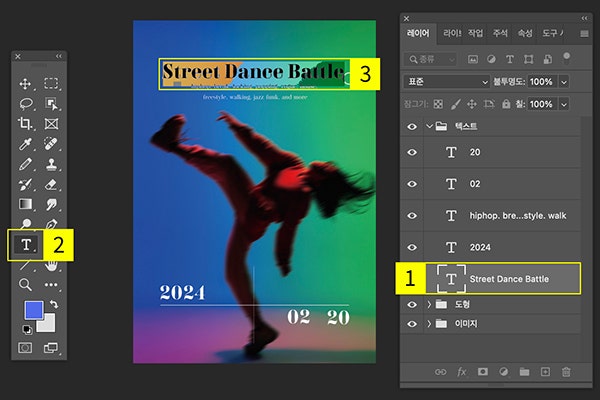Collapse the 텍스트 group
Screen dimensions: 600x400
429,126
